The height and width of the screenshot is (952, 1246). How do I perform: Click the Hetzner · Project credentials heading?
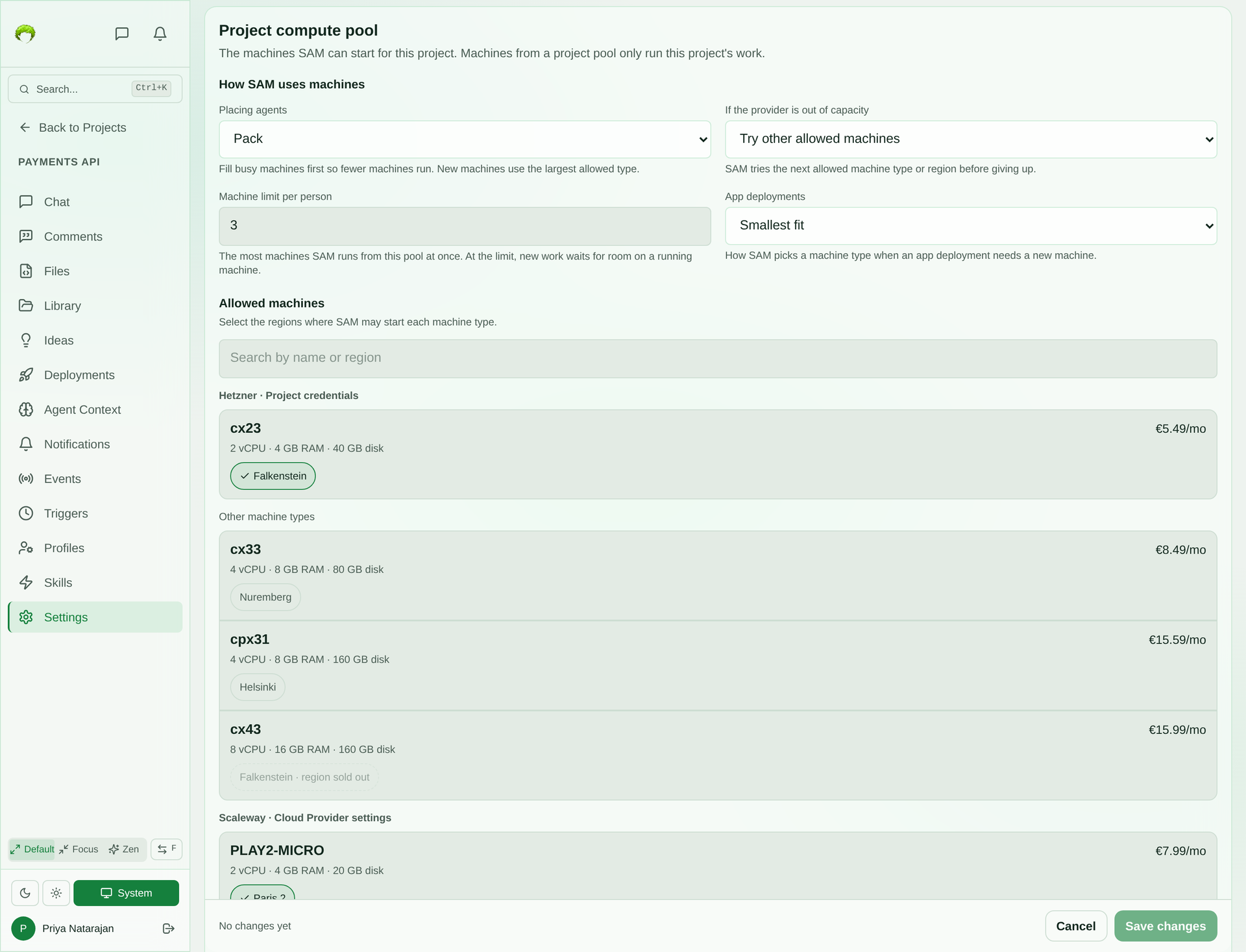288,396
